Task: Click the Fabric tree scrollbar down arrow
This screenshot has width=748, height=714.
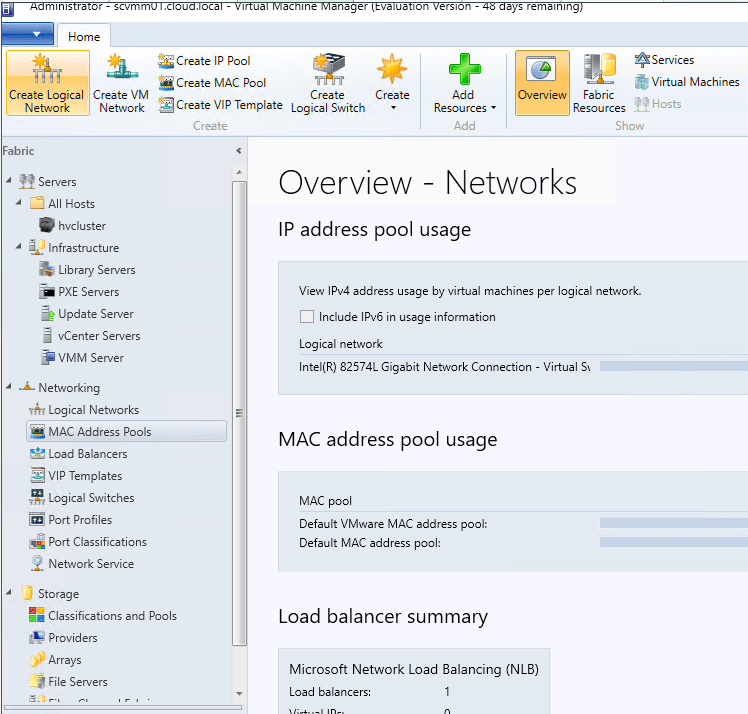Action: (x=239, y=693)
